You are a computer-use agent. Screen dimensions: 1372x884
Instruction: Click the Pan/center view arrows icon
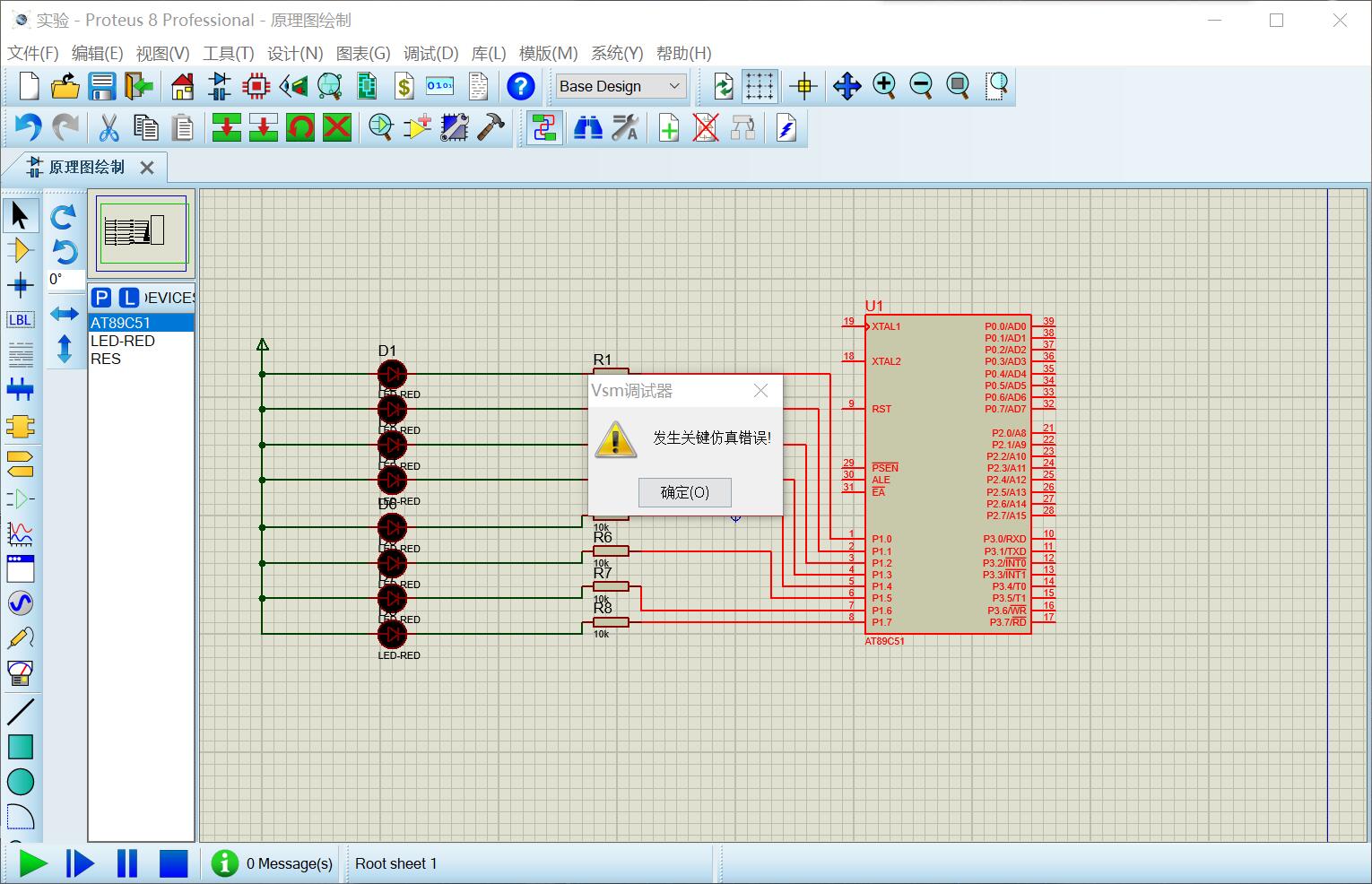[x=847, y=86]
